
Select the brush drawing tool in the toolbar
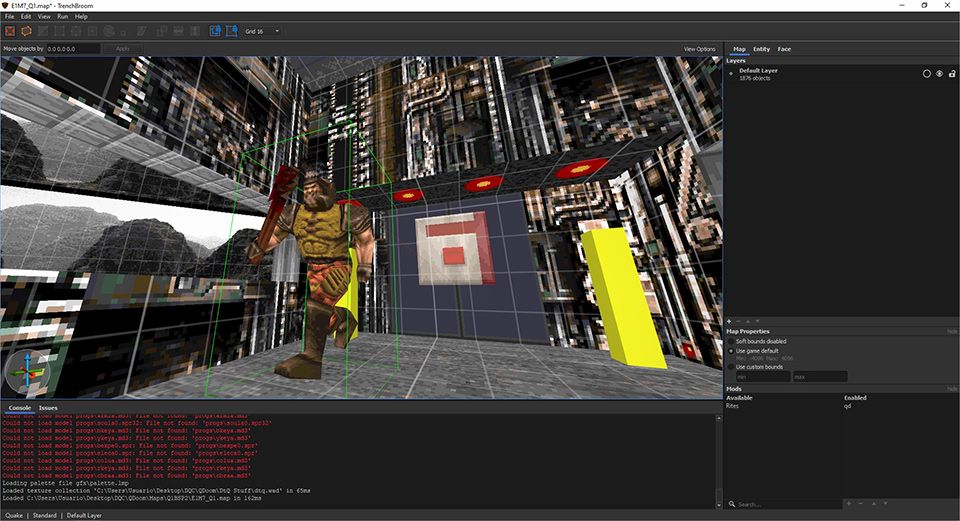(27, 31)
